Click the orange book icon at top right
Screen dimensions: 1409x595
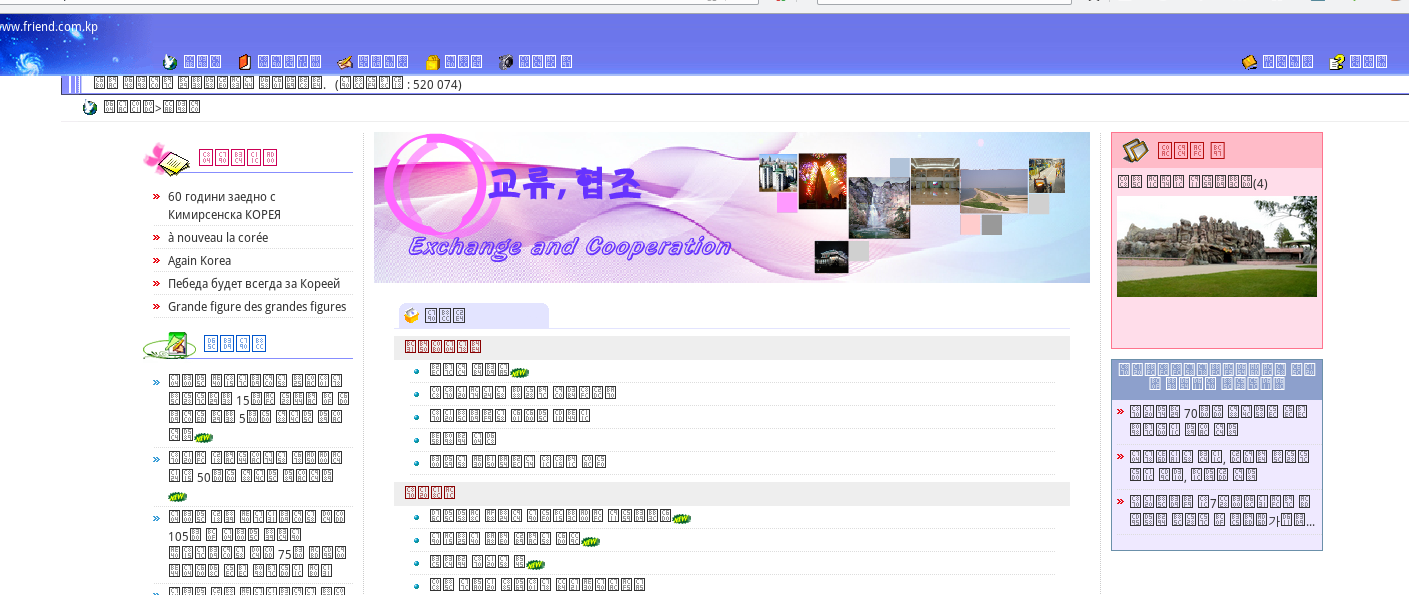pyautogui.click(x=1249, y=62)
